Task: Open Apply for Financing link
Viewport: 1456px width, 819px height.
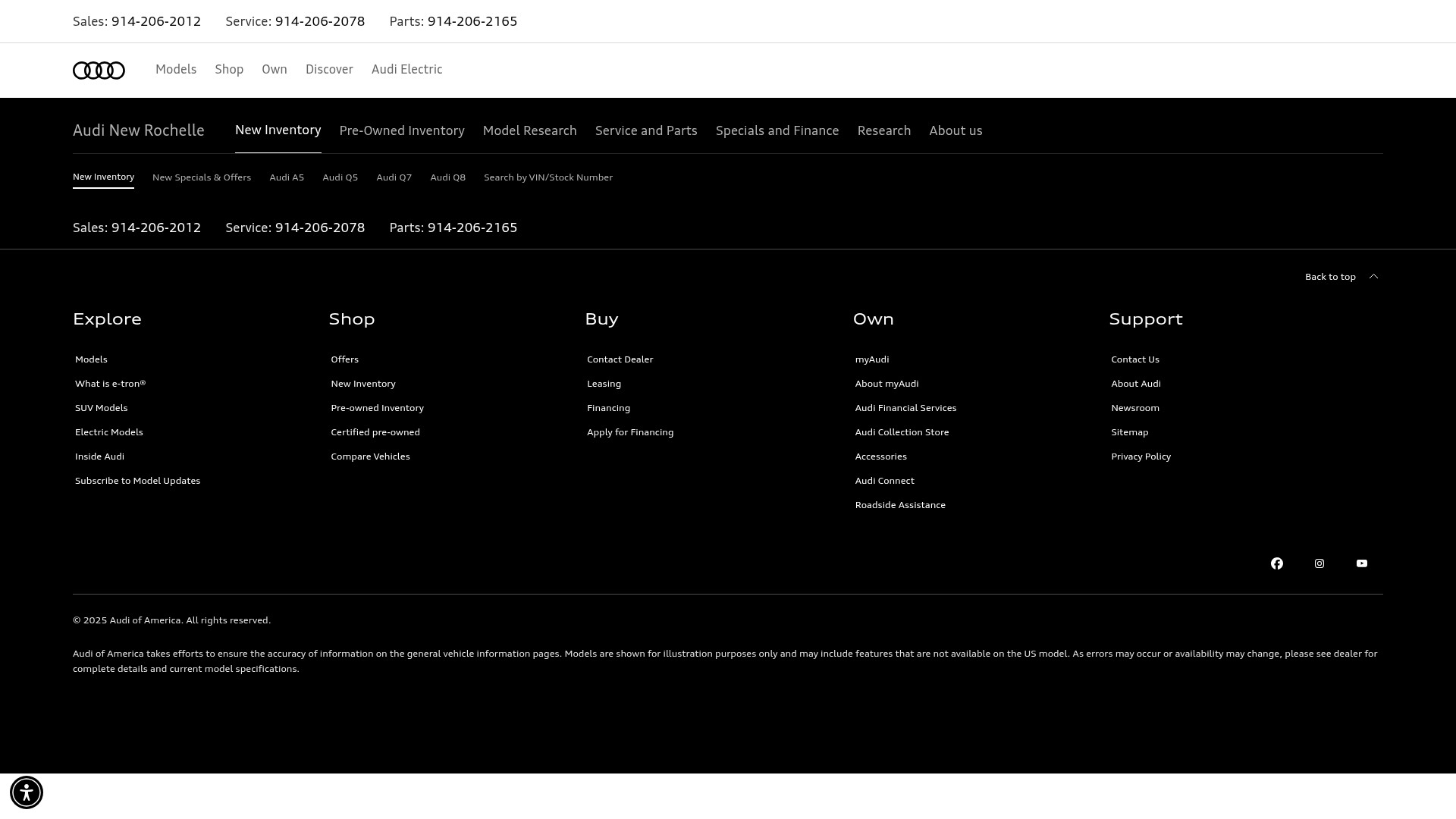Action: pos(629,432)
